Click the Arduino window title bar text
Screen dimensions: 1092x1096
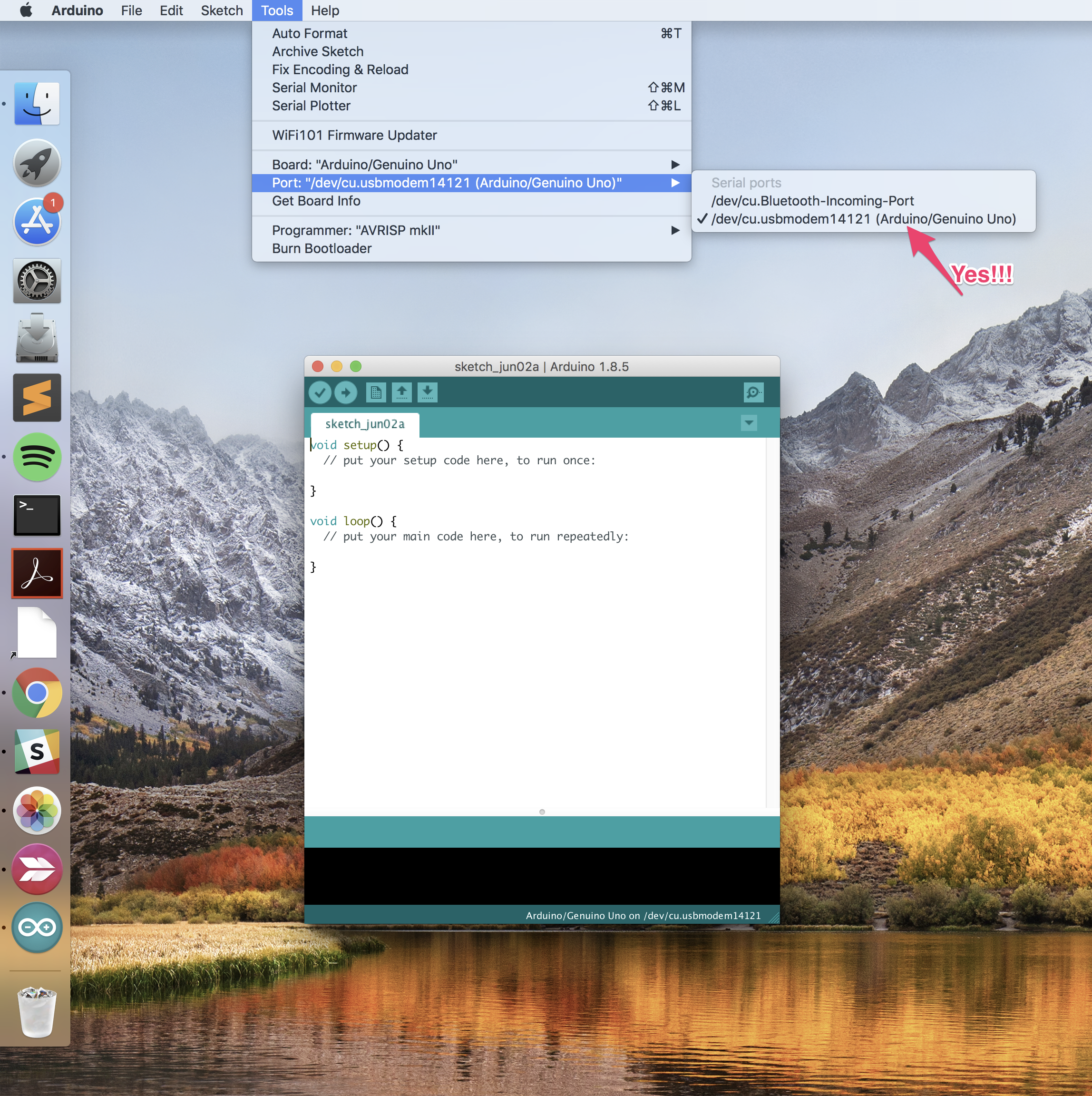coord(541,366)
